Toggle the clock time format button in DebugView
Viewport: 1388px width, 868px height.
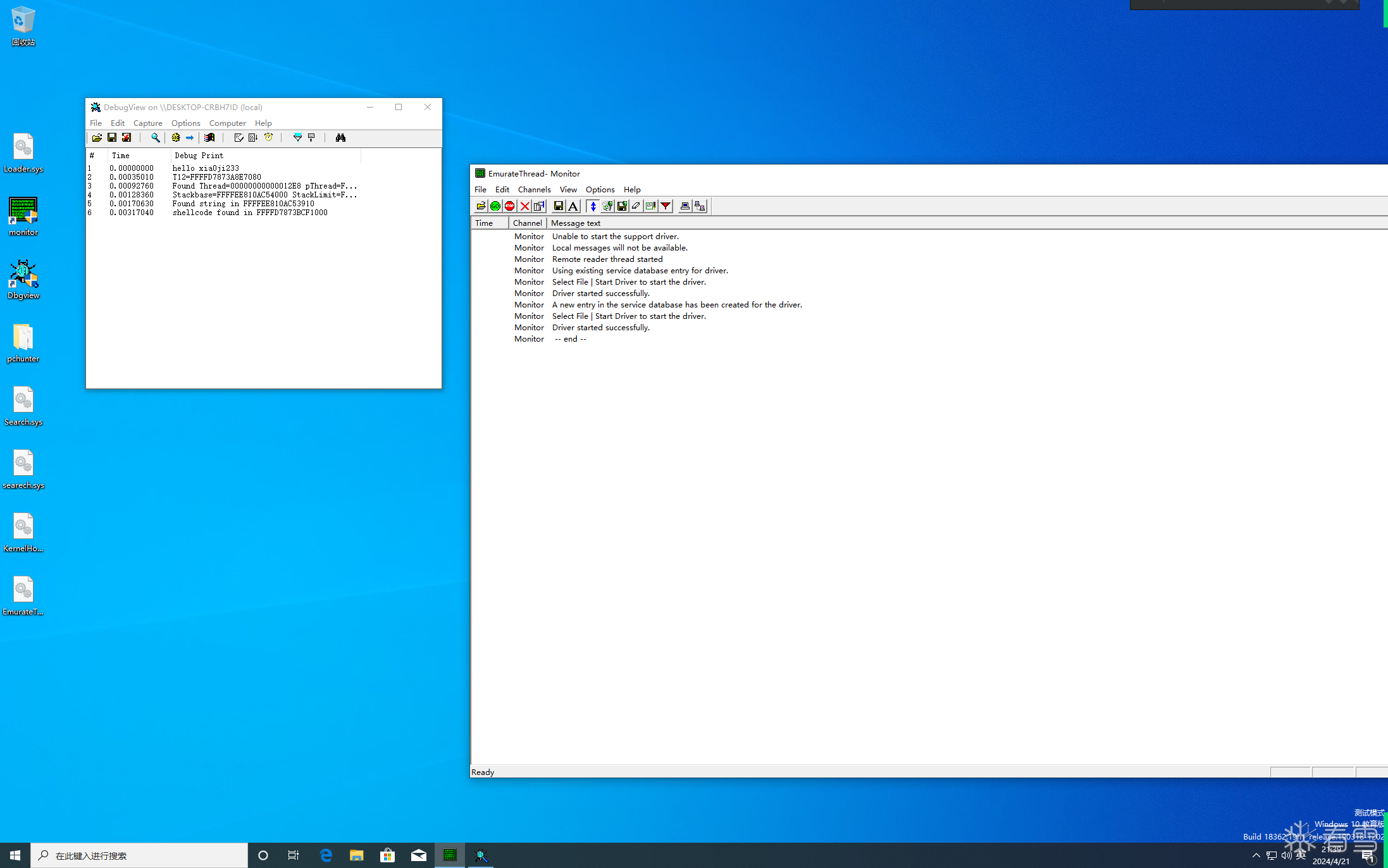[x=268, y=138]
